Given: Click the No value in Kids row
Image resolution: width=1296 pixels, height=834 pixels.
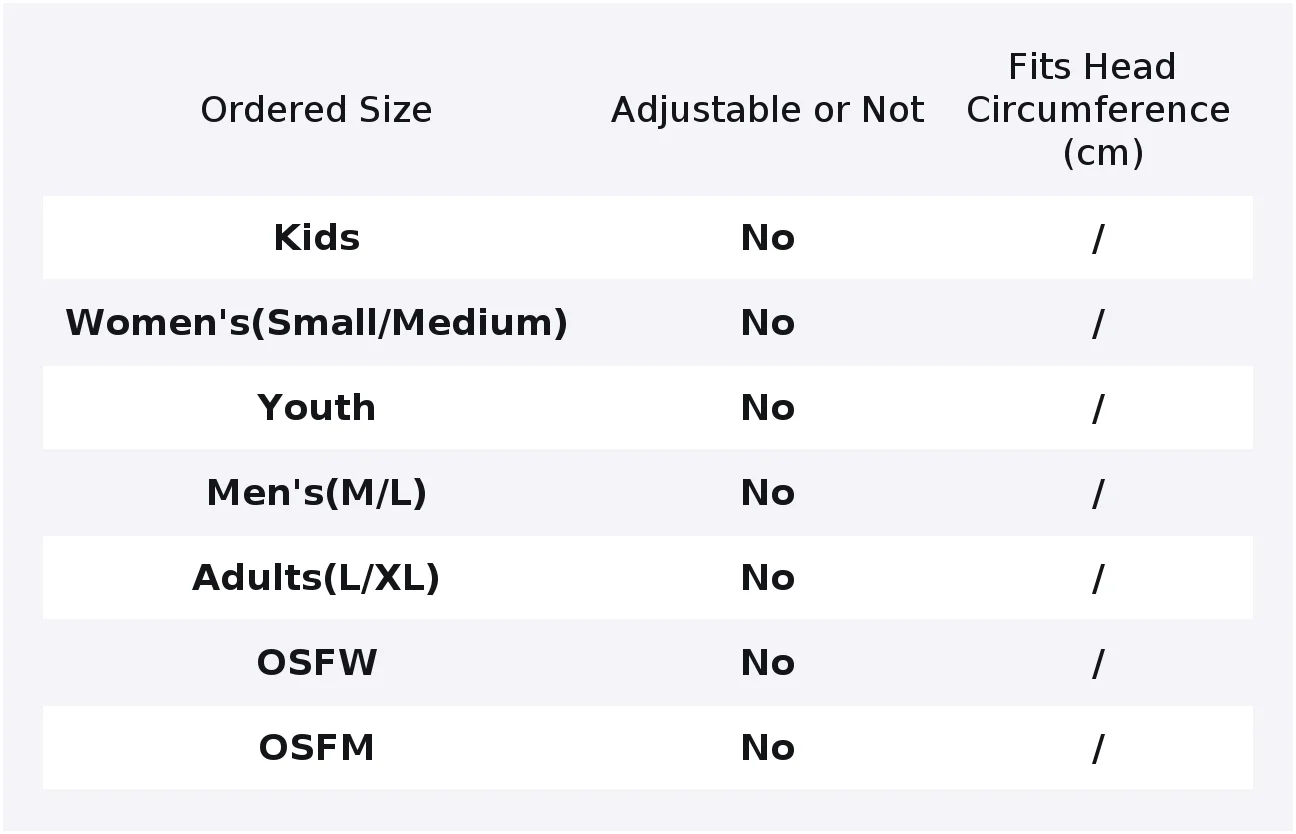Looking at the screenshot, I should point(767,238).
